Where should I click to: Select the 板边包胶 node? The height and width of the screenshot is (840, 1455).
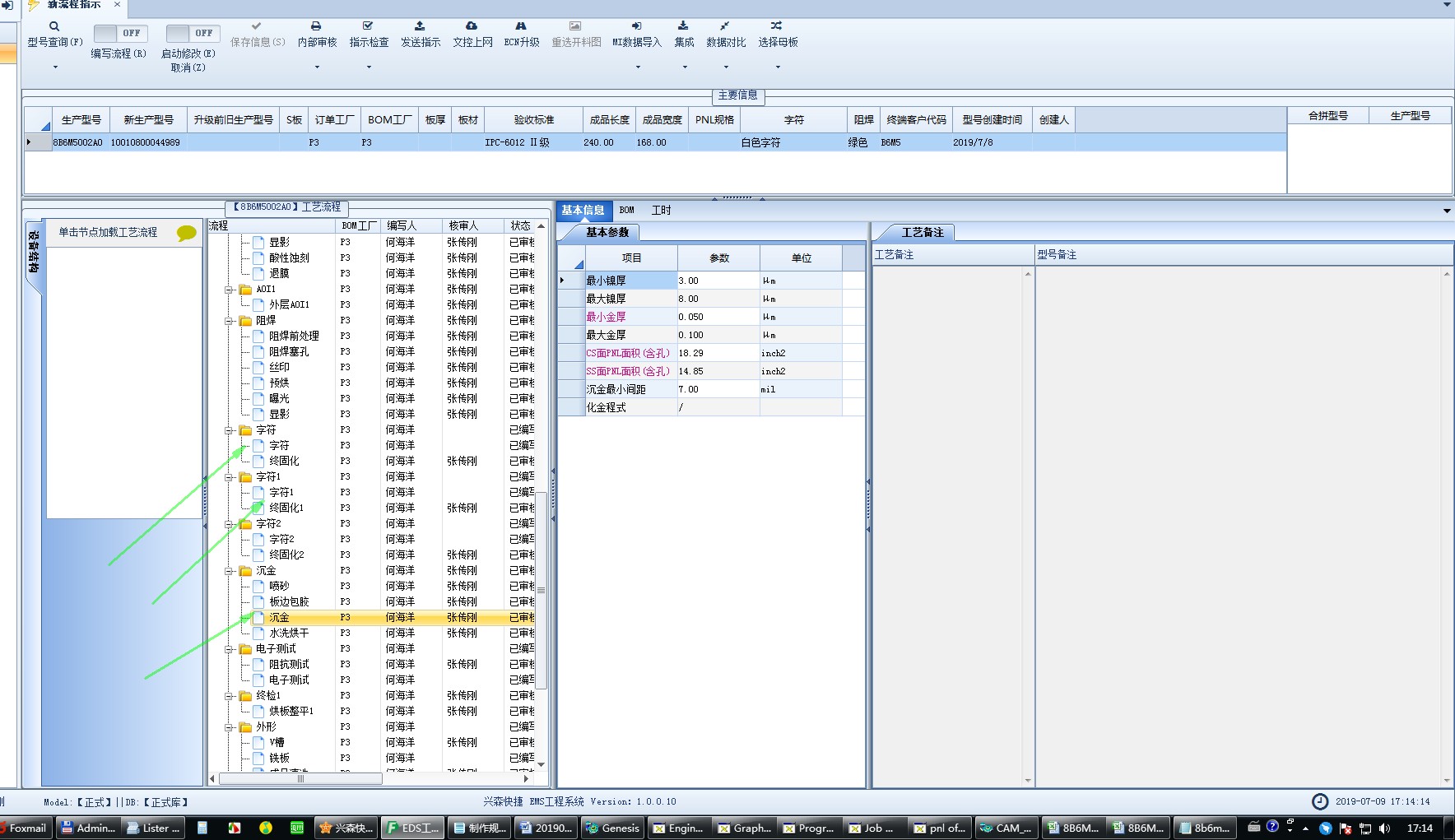tap(289, 602)
